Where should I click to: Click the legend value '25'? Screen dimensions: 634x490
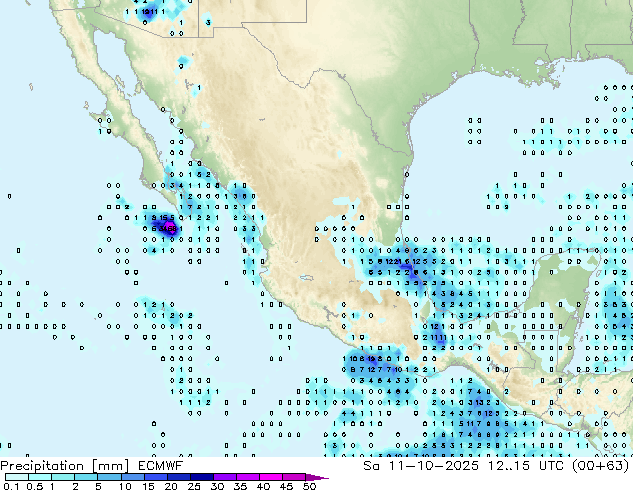pyautogui.click(x=194, y=486)
